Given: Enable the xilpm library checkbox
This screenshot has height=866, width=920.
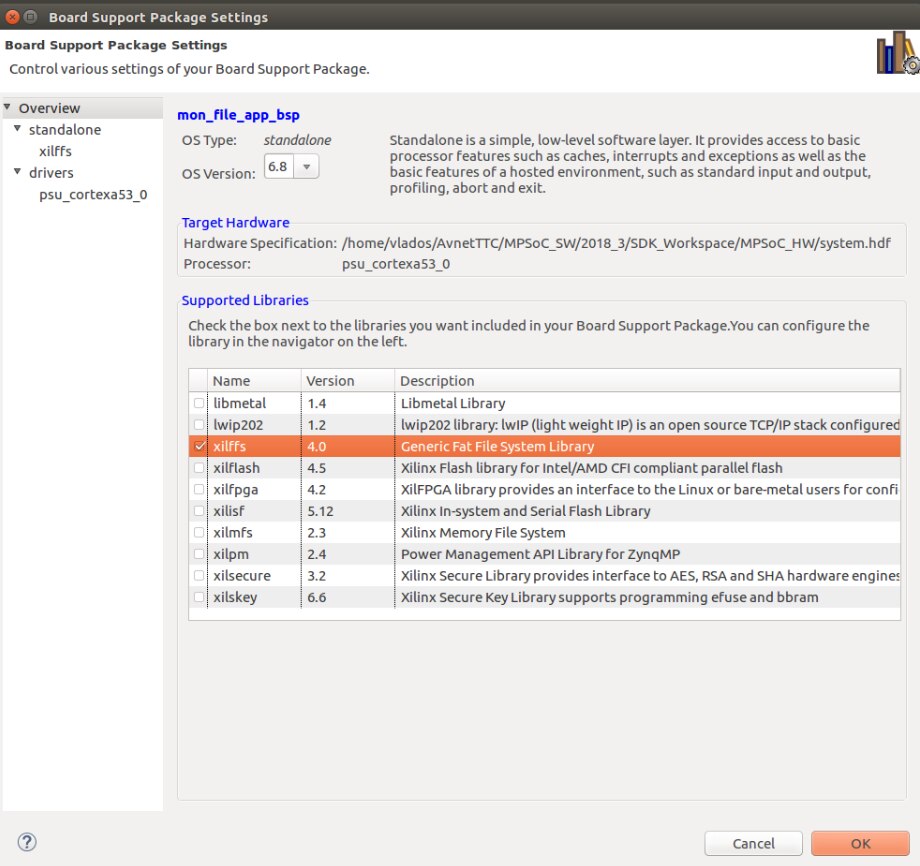Looking at the screenshot, I should (199, 553).
